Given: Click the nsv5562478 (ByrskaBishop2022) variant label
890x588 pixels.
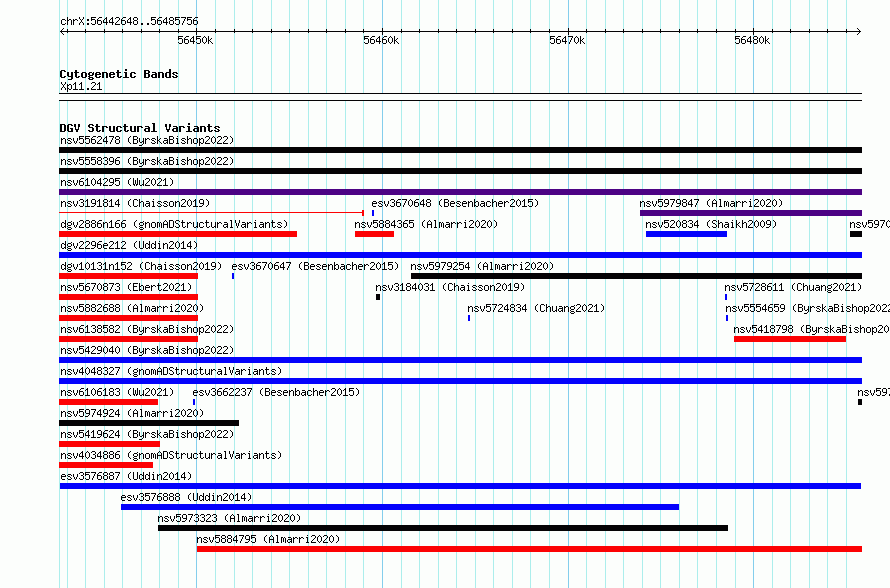Looking at the screenshot, I should tap(147, 140).
